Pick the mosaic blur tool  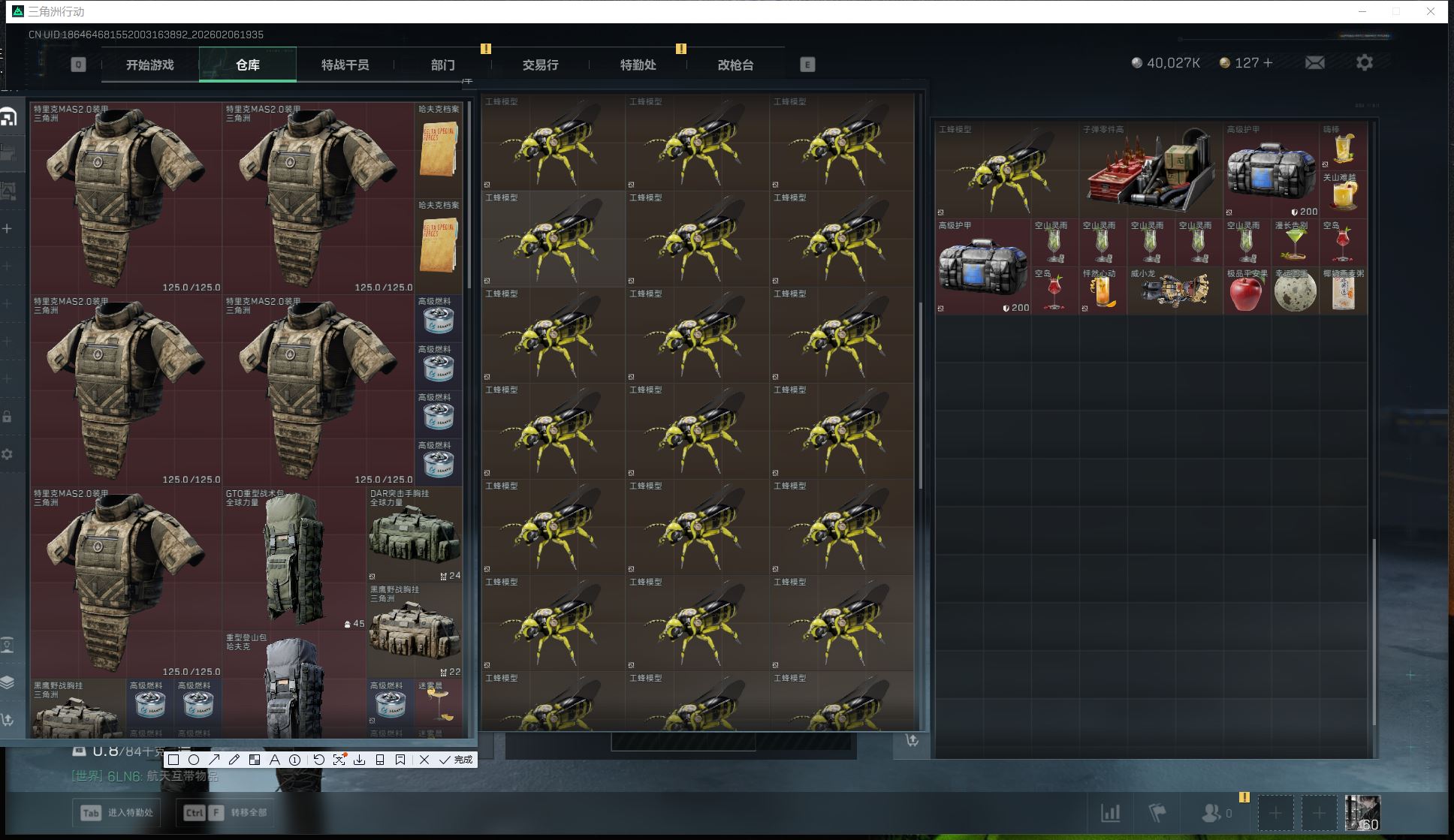[255, 760]
